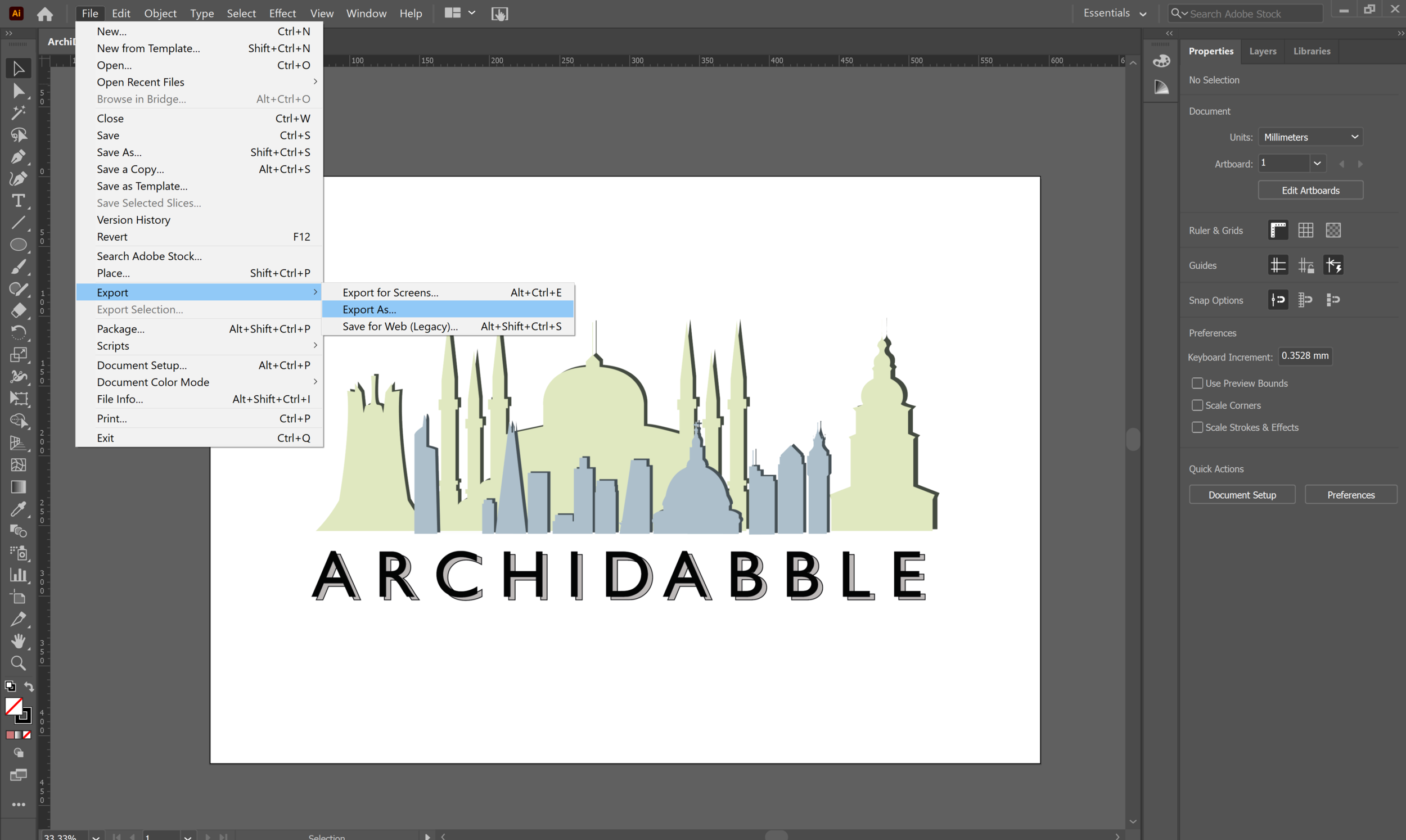Select the Eraser tool
Viewport: 1406px width, 840px height.
pyautogui.click(x=18, y=311)
